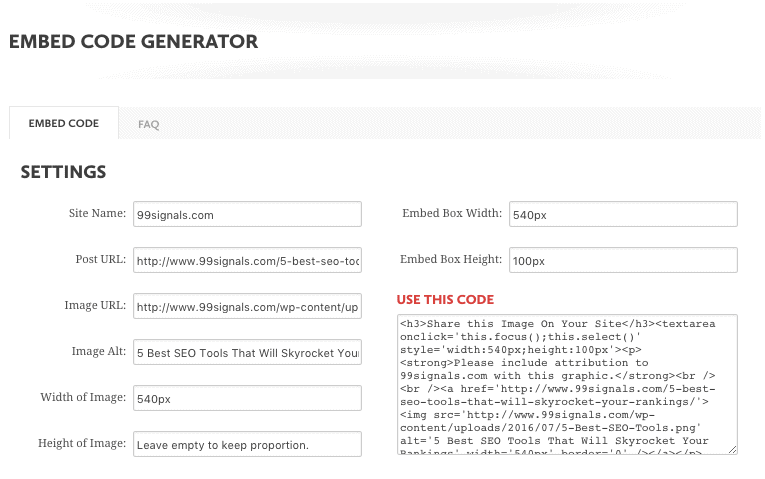Image resolution: width=765 pixels, height=479 pixels.
Task: Click the Embed Box Width label
Action: [452, 213]
